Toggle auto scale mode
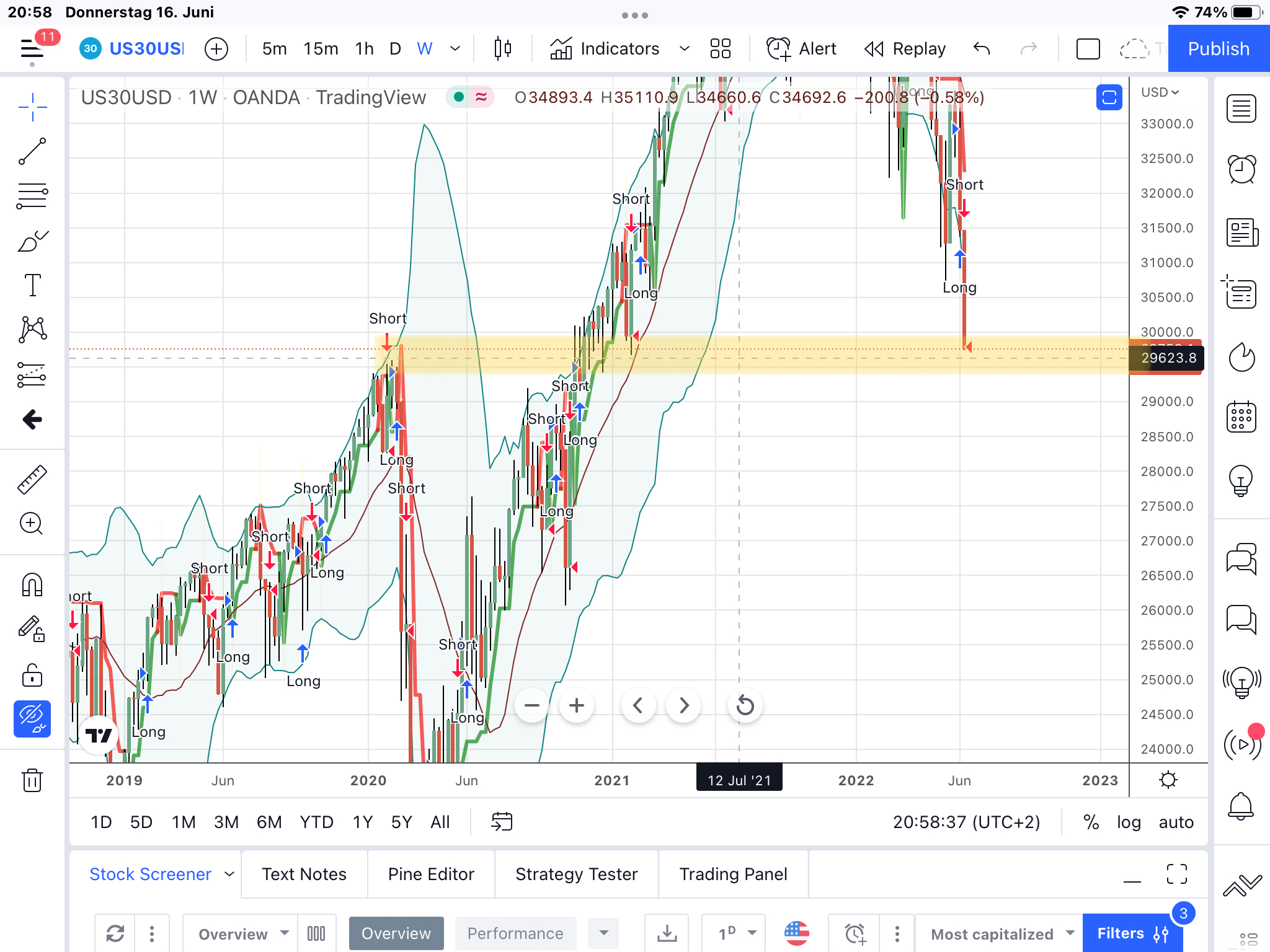Viewport: 1270px width, 952px height. [x=1176, y=822]
